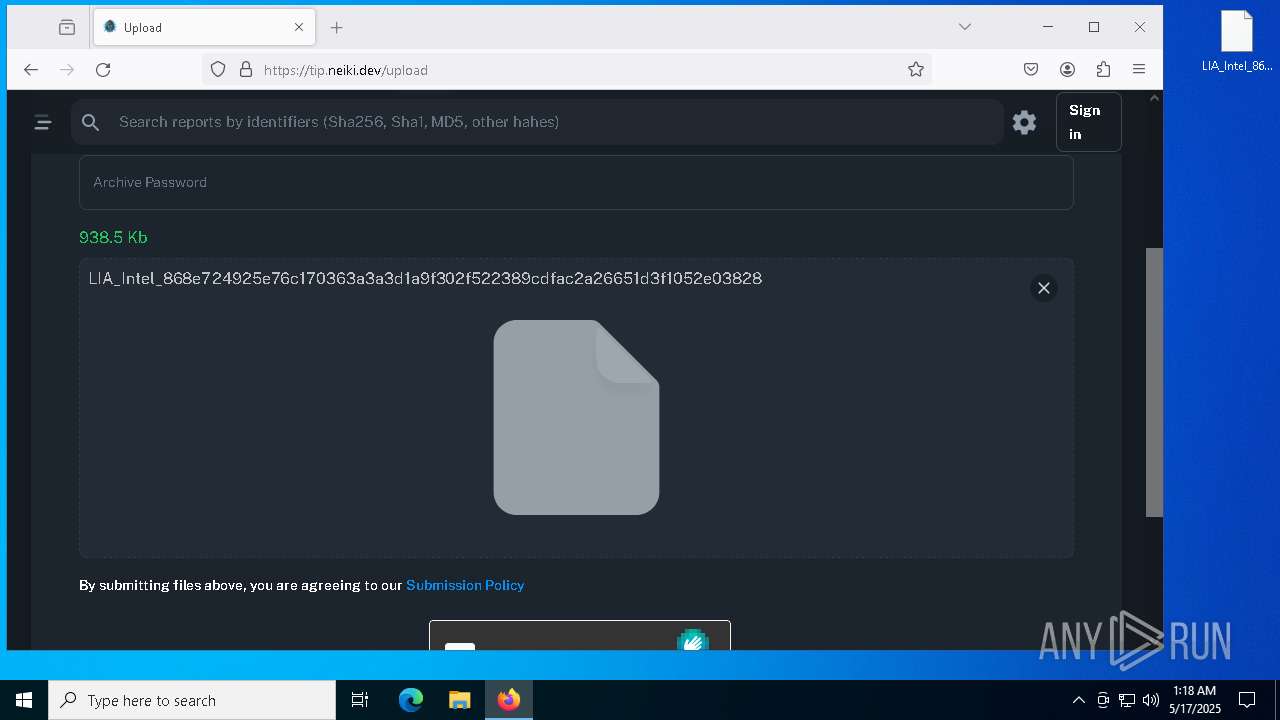
Task: Focus the Archive Password field
Action: point(576,182)
